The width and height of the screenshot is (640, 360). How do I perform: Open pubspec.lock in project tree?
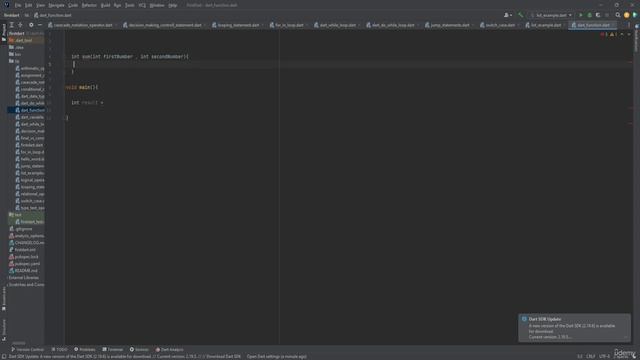pyautogui.click(x=24, y=257)
